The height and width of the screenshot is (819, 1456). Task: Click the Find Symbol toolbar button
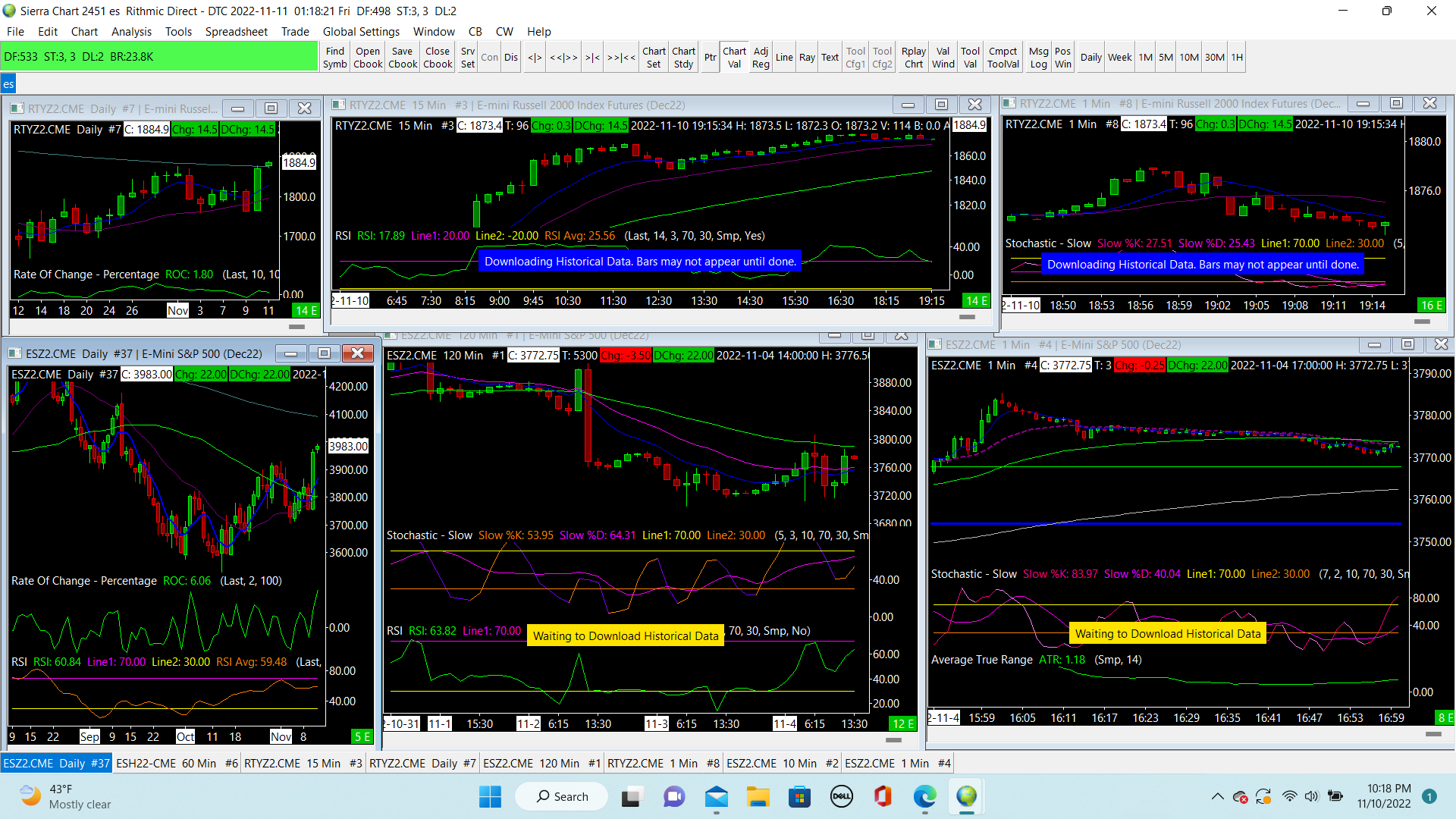coord(334,57)
